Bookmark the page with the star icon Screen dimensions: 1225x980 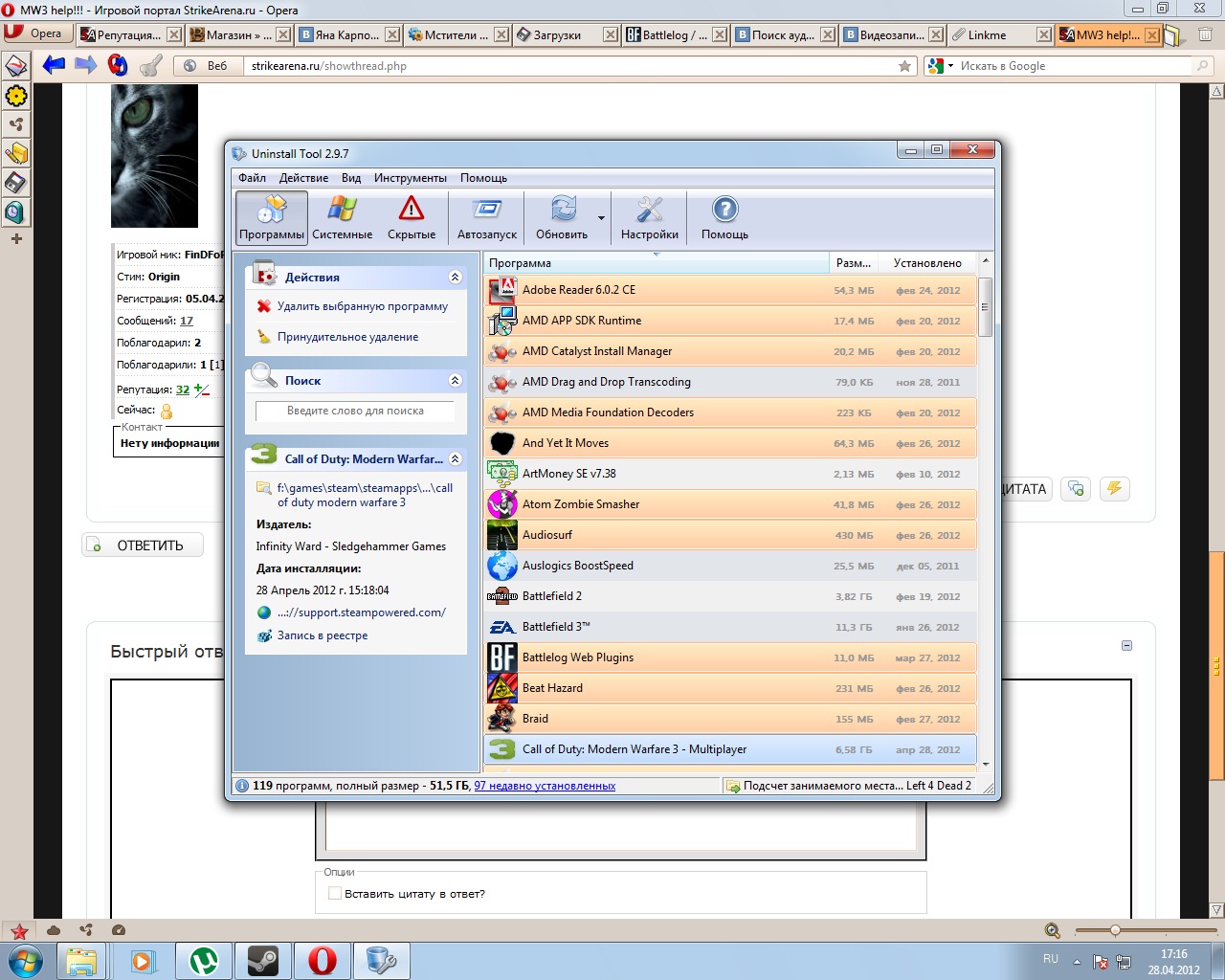coord(904,66)
